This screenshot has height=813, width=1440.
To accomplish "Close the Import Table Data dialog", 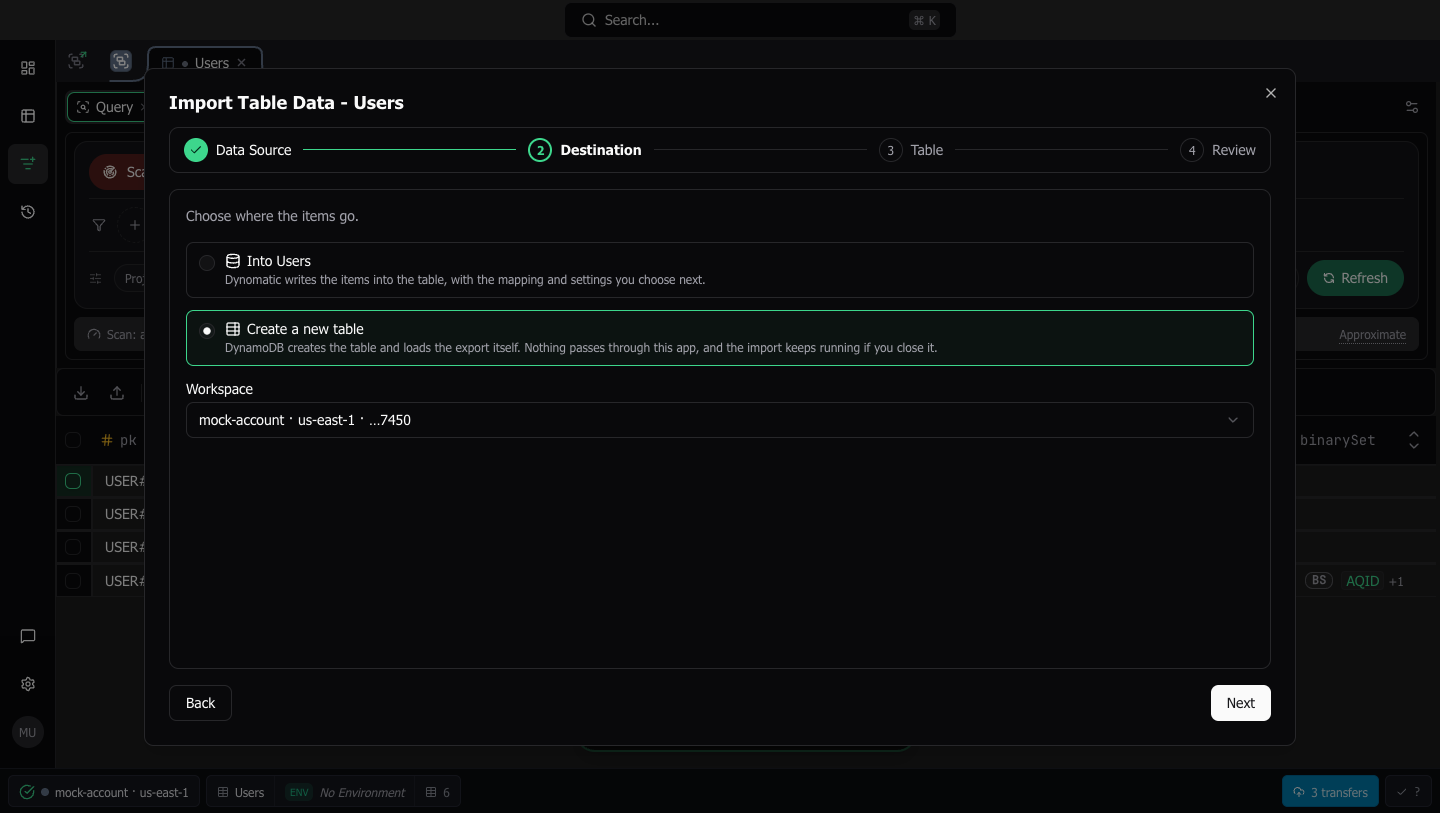I will click(1271, 93).
